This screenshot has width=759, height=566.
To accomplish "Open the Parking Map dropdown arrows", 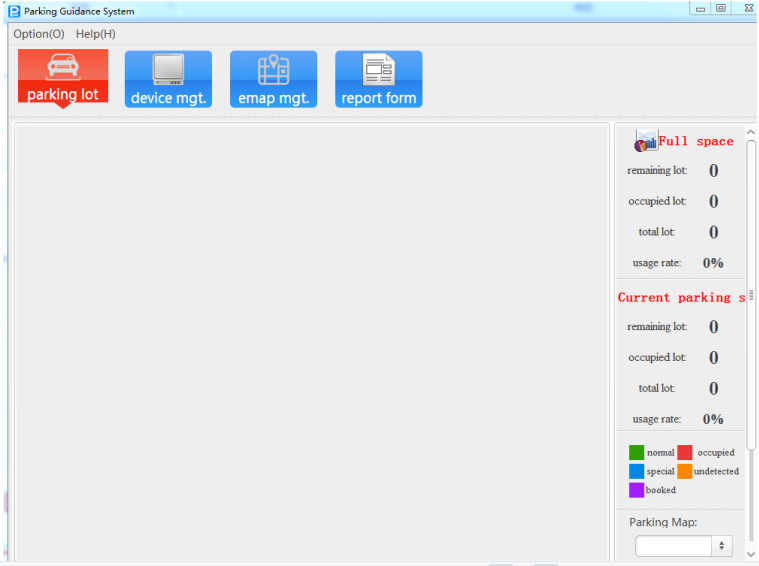I will tap(722, 546).
